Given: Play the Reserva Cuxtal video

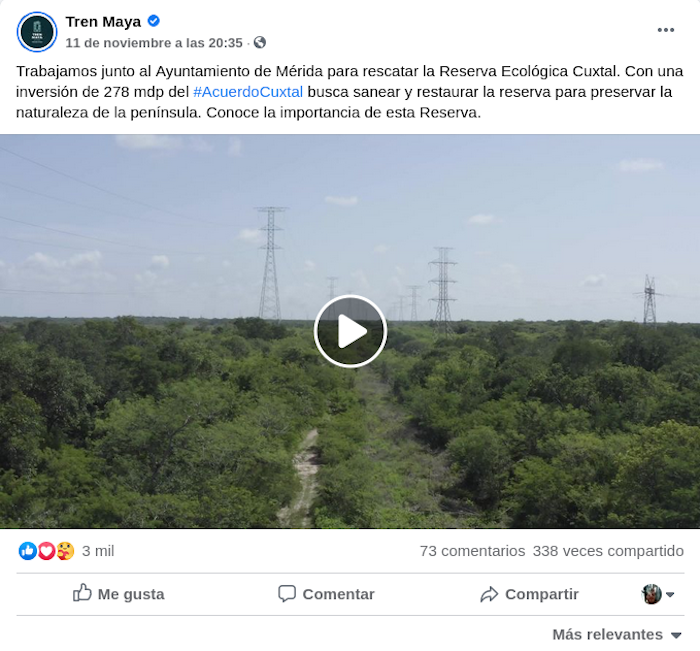Looking at the screenshot, I should [350, 331].
